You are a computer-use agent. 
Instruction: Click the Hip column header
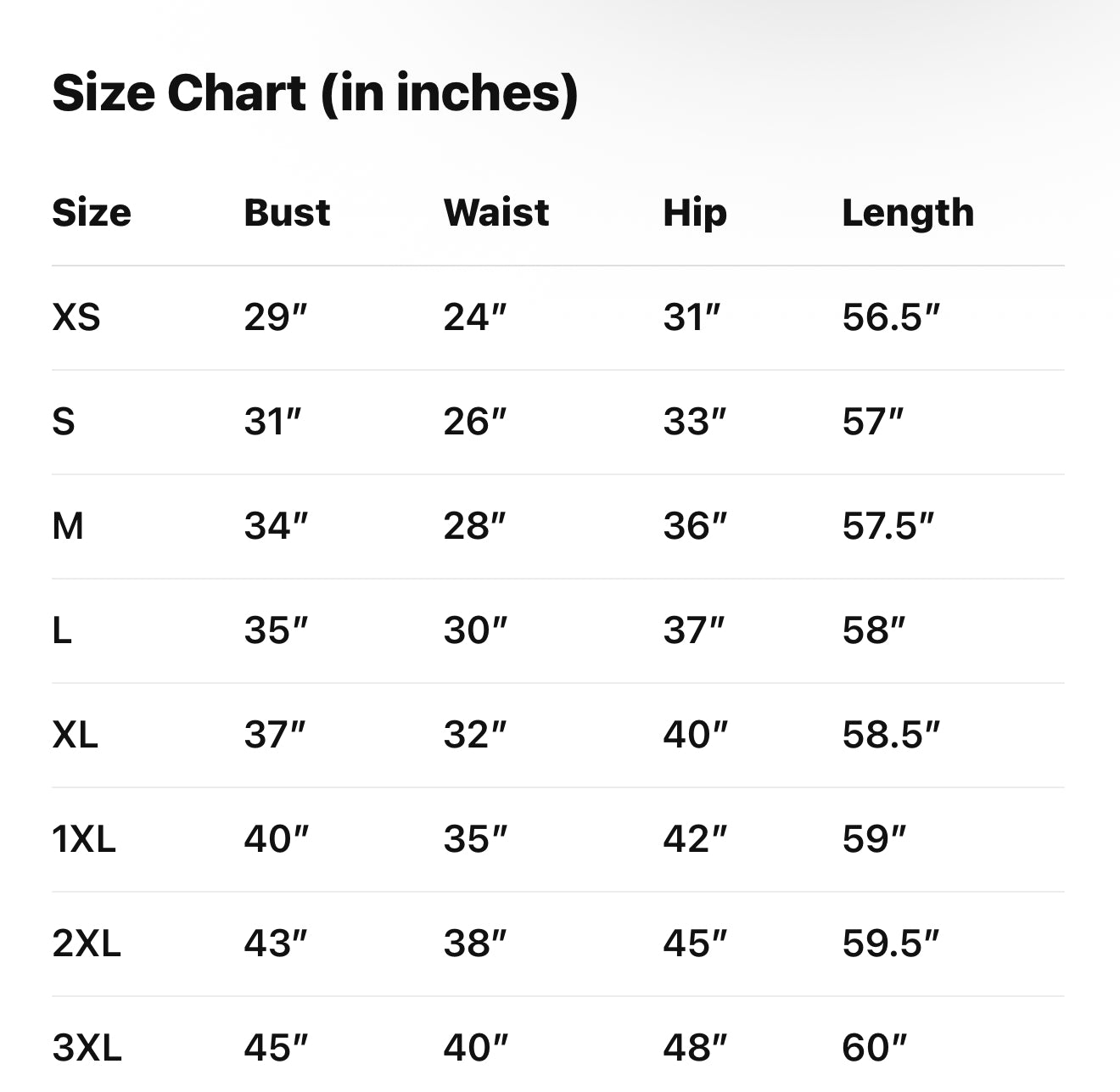695,212
